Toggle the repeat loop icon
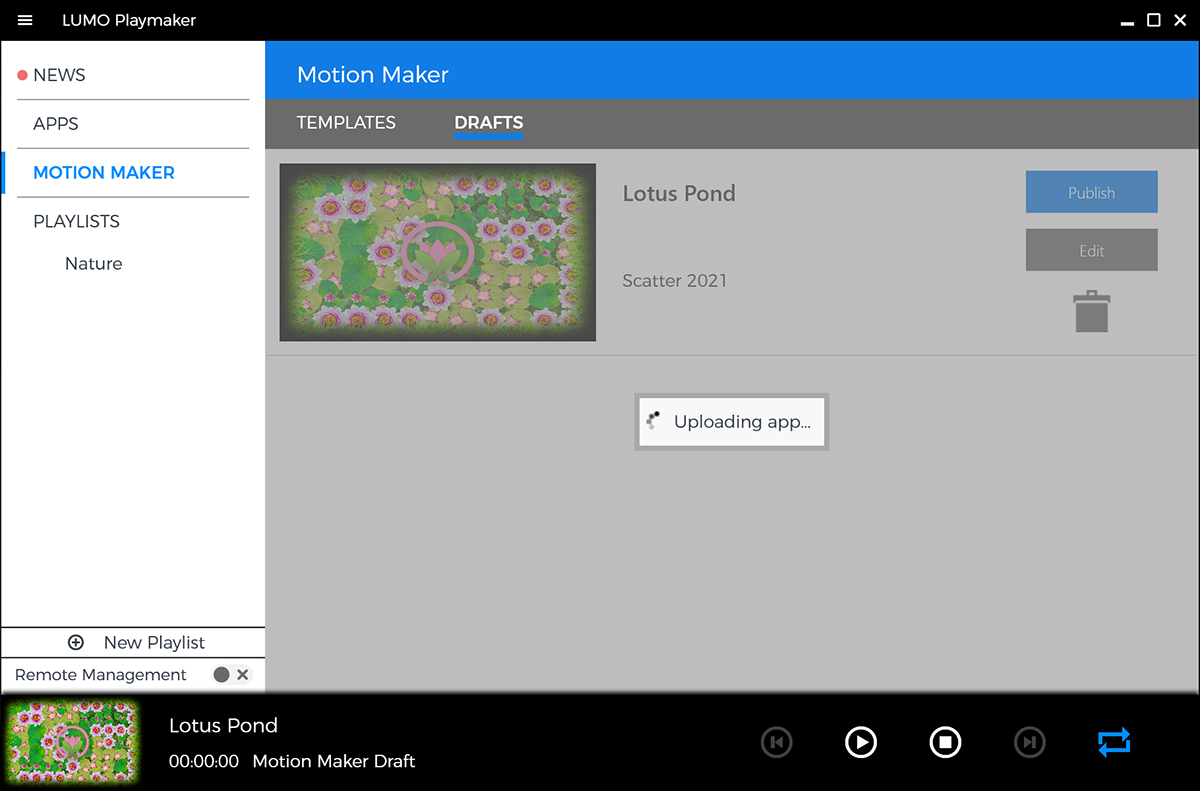The width and height of the screenshot is (1200, 791). click(x=1113, y=742)
